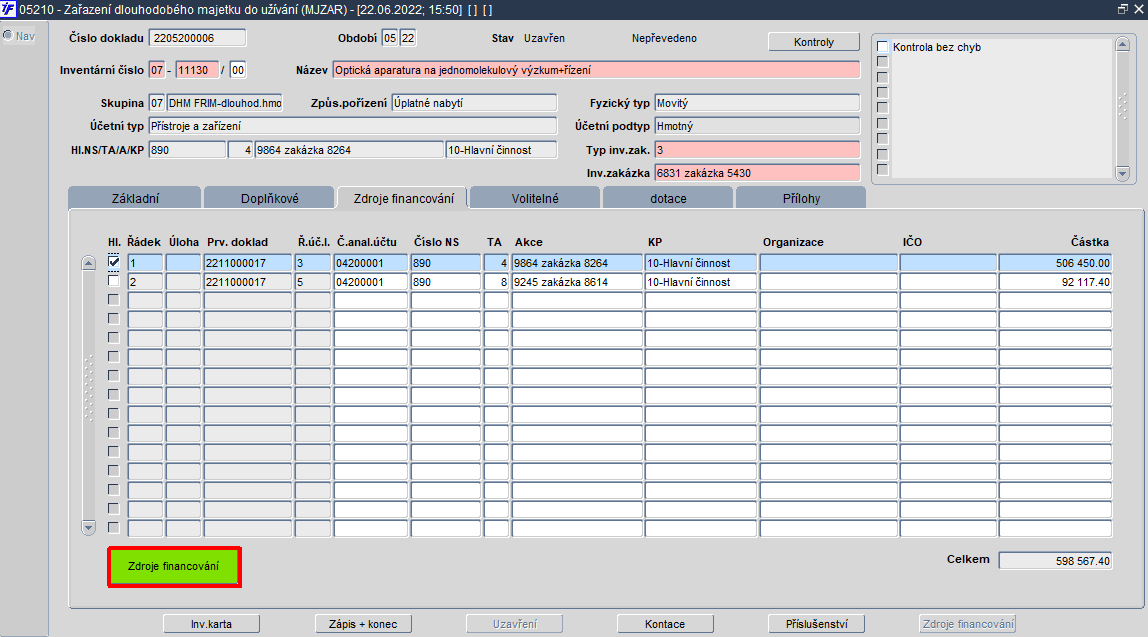Click up arrow of Kontroly list scrollbar

click(x=1122, y=45)
